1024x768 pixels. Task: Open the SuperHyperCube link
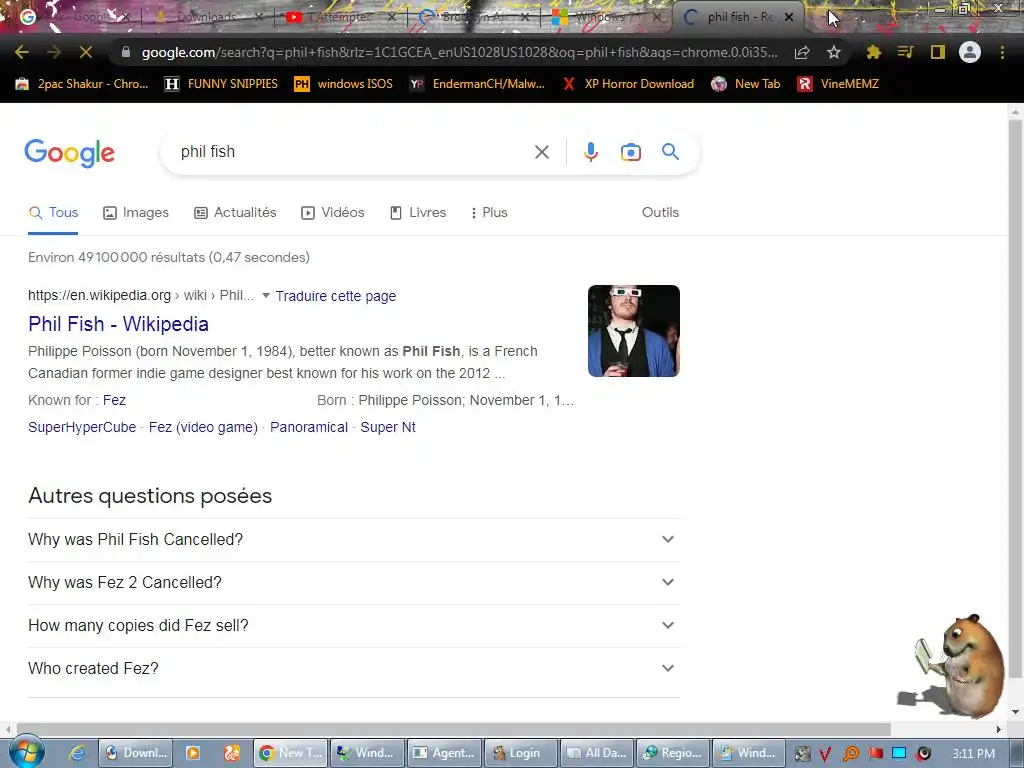82,427
